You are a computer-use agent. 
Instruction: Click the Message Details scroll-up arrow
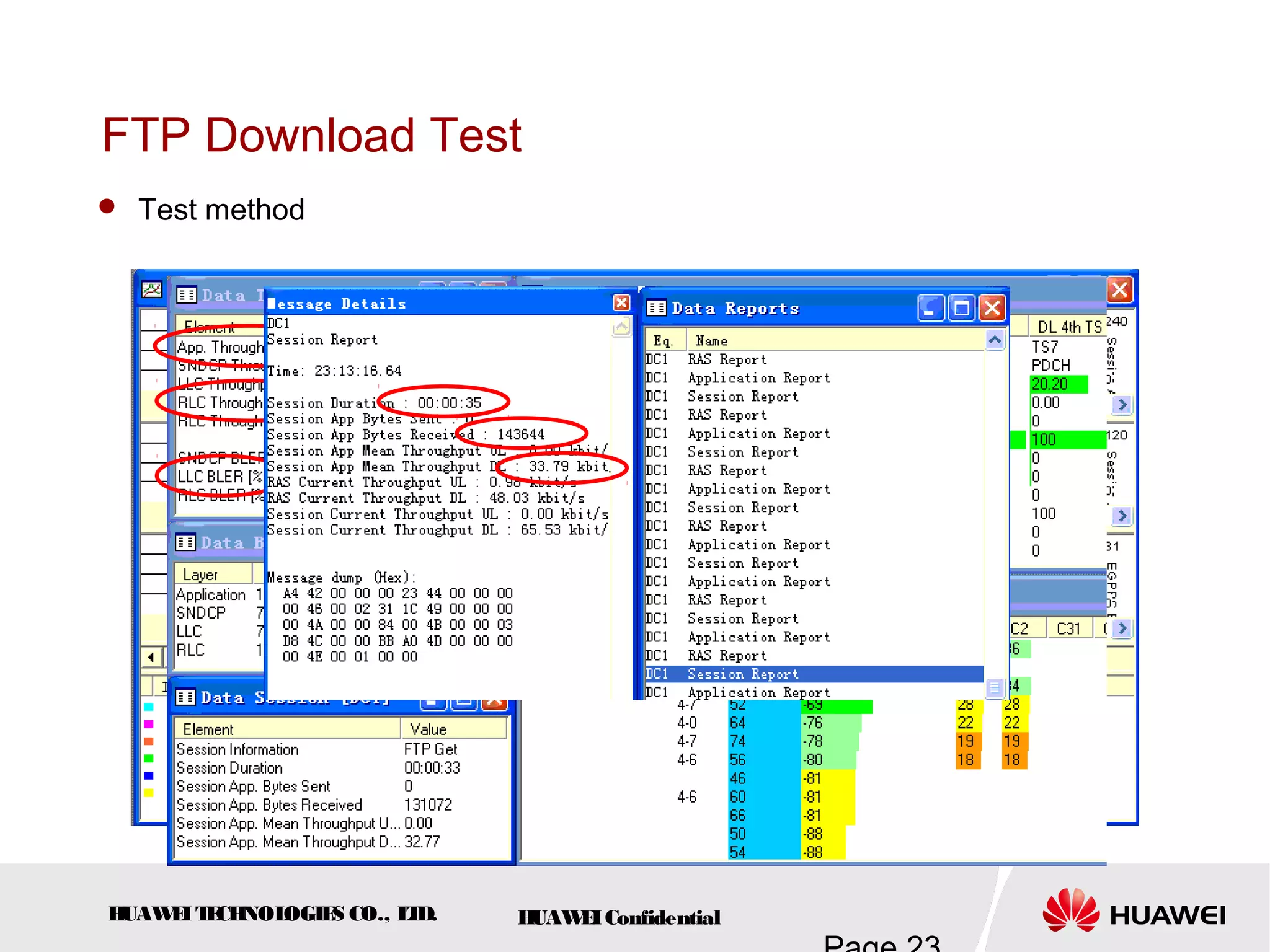tap(621, 326)
